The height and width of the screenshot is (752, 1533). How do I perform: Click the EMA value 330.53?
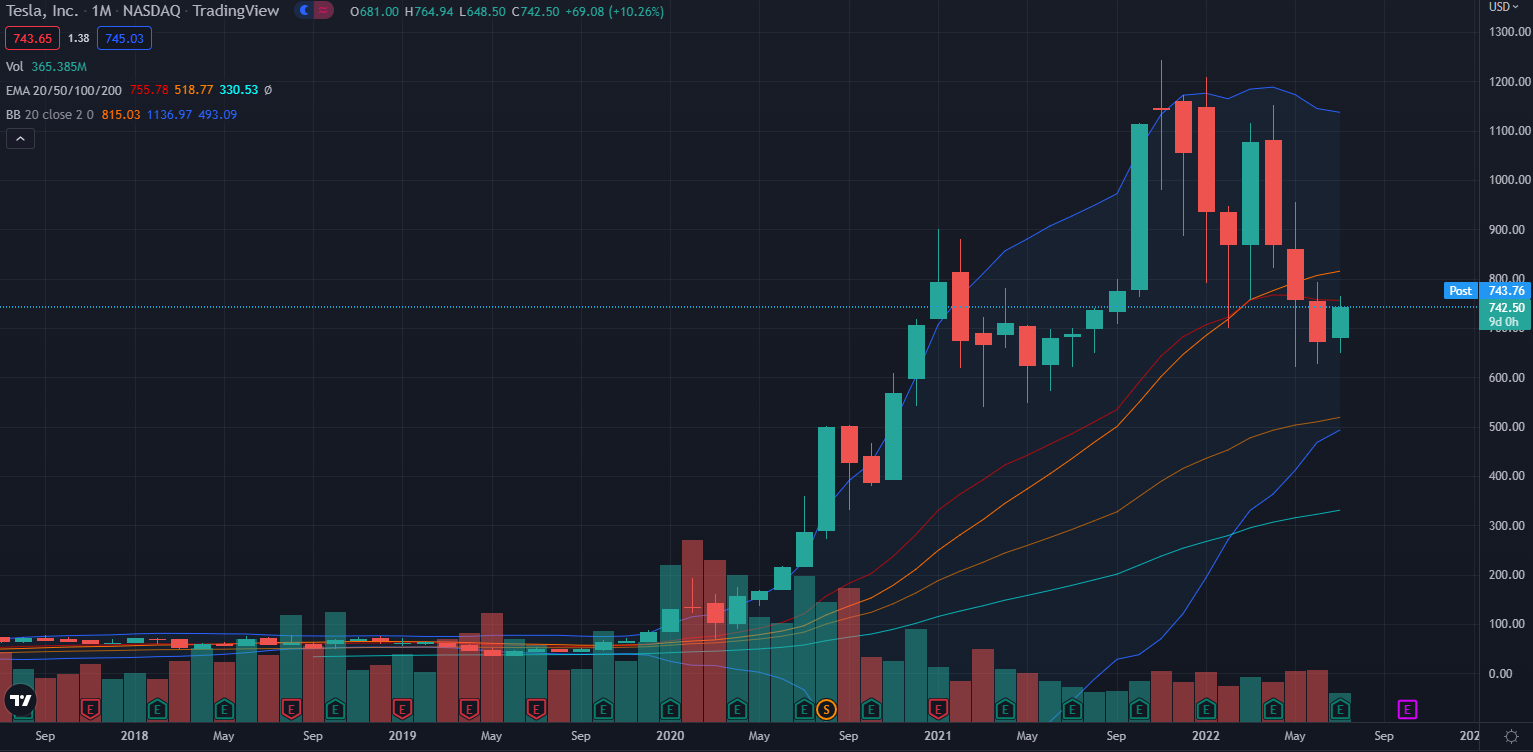[240, 90]
